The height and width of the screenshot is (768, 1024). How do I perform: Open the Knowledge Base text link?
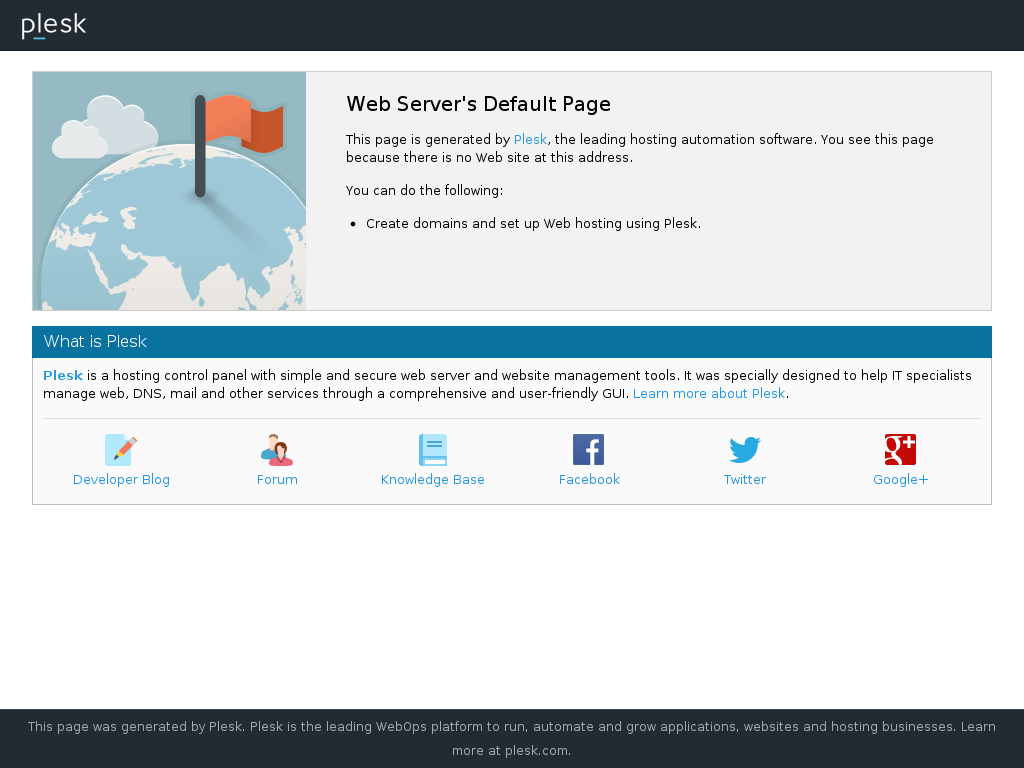point(432,479)
